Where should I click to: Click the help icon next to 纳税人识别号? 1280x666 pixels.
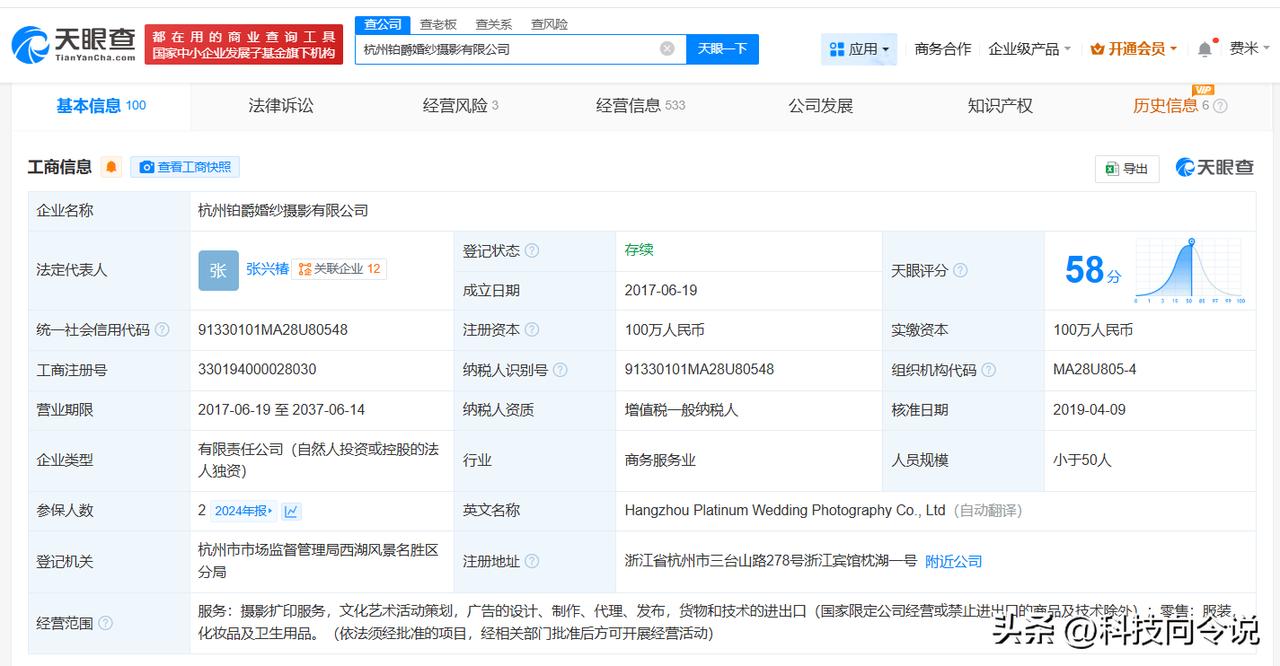(560, 370)
